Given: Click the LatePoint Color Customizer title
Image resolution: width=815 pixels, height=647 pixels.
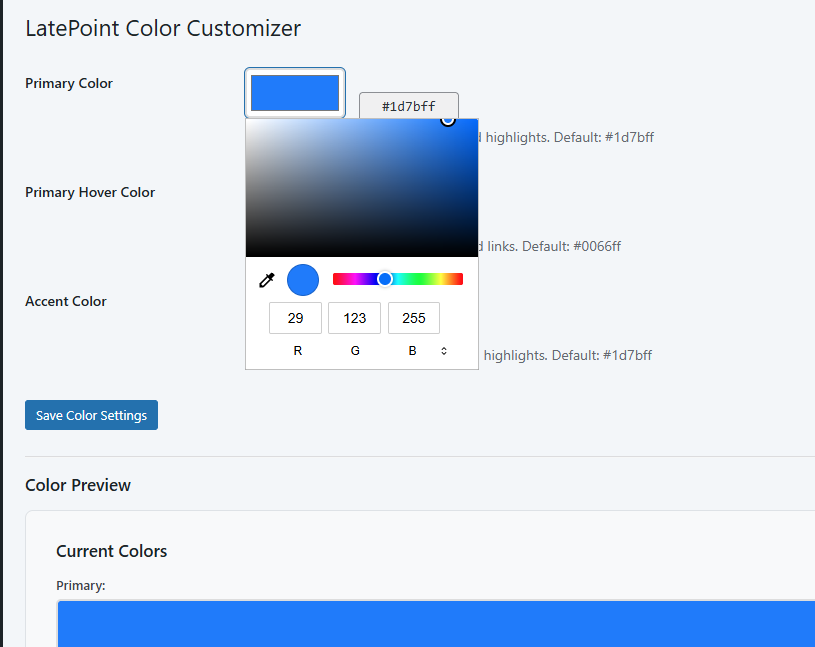Looking at the screenshot, I should point(163,28).
